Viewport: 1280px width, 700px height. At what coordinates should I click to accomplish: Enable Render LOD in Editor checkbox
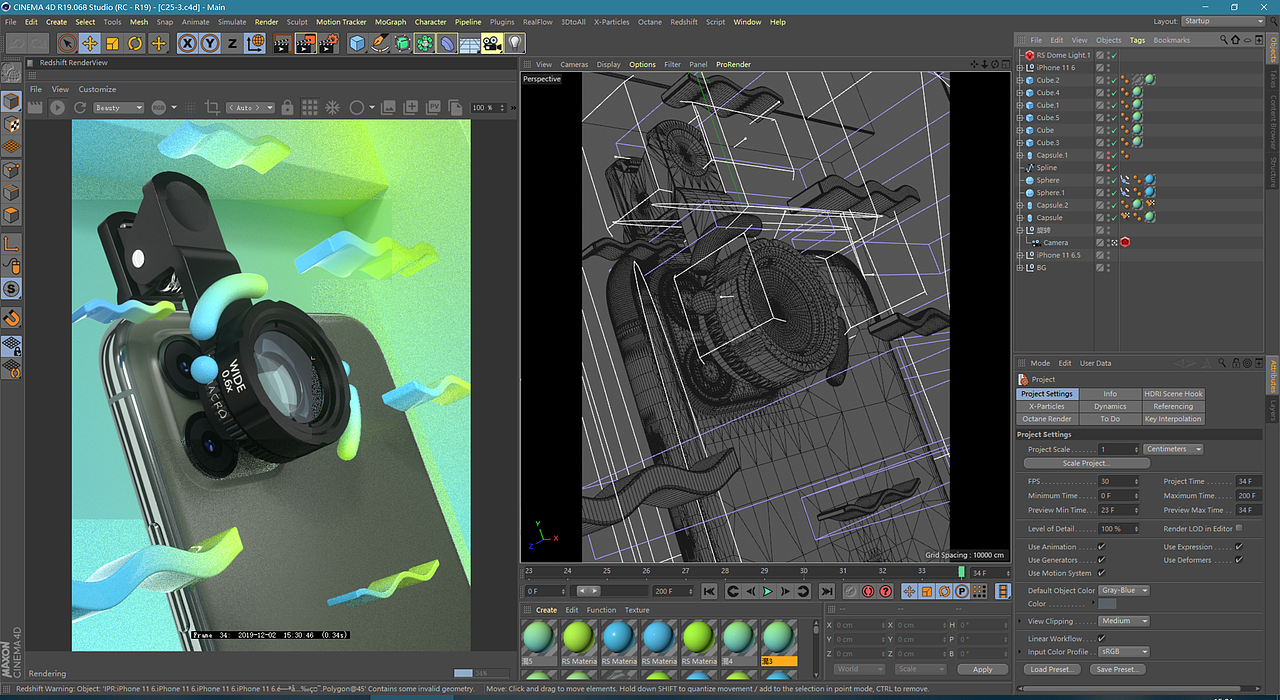tap(1239, 528)
